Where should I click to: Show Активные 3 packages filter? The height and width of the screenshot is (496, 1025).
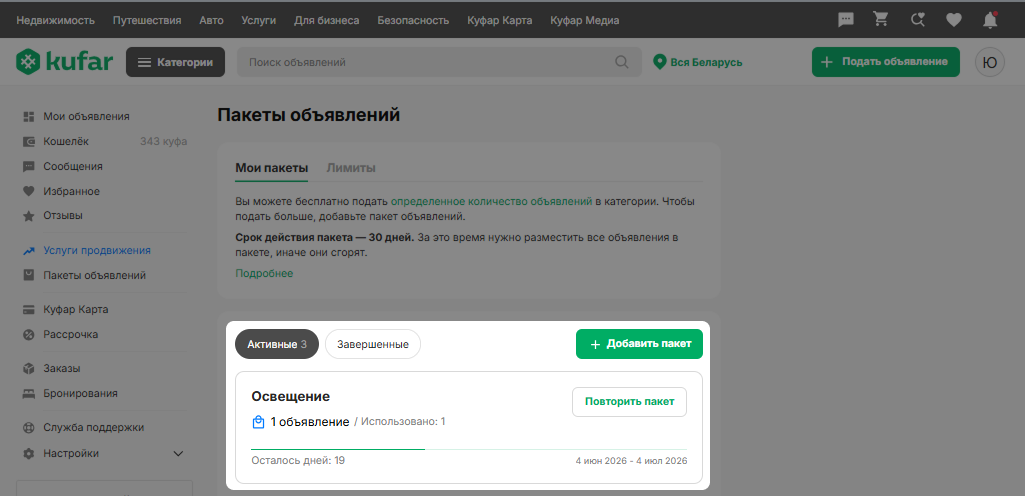pos(277,344)
